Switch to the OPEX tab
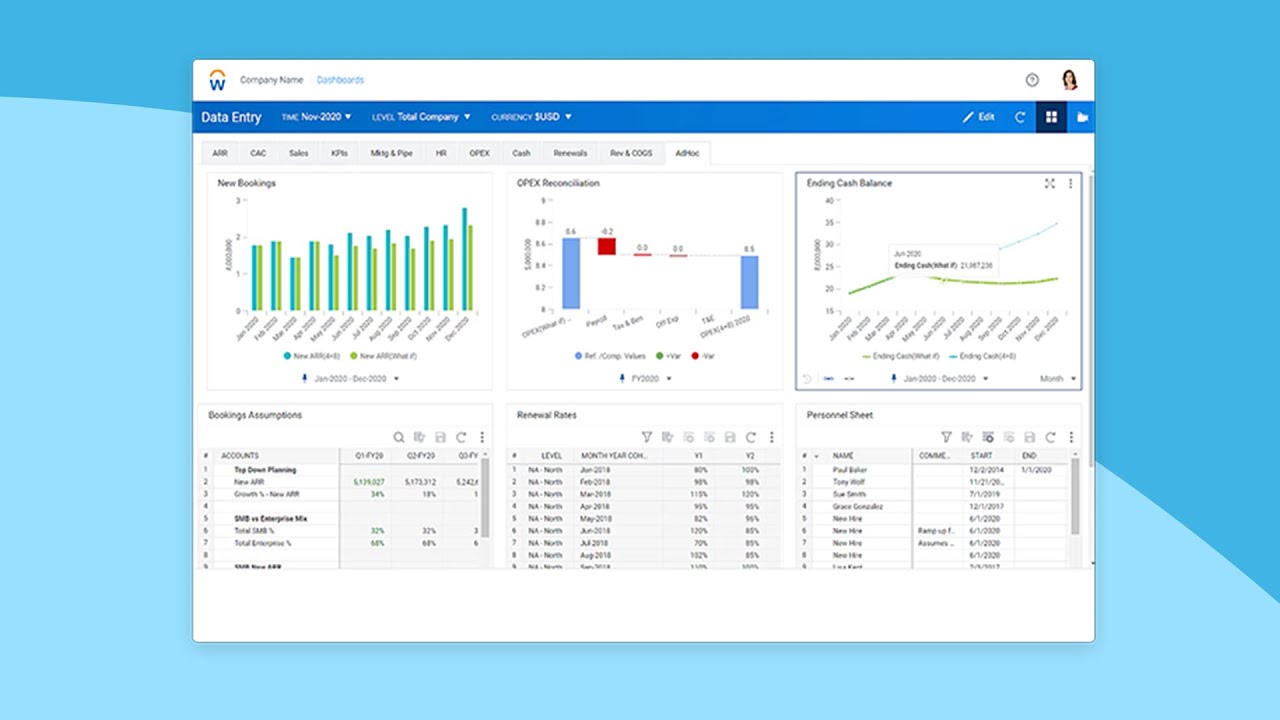Screen dimensions: 1280x720 480,153
